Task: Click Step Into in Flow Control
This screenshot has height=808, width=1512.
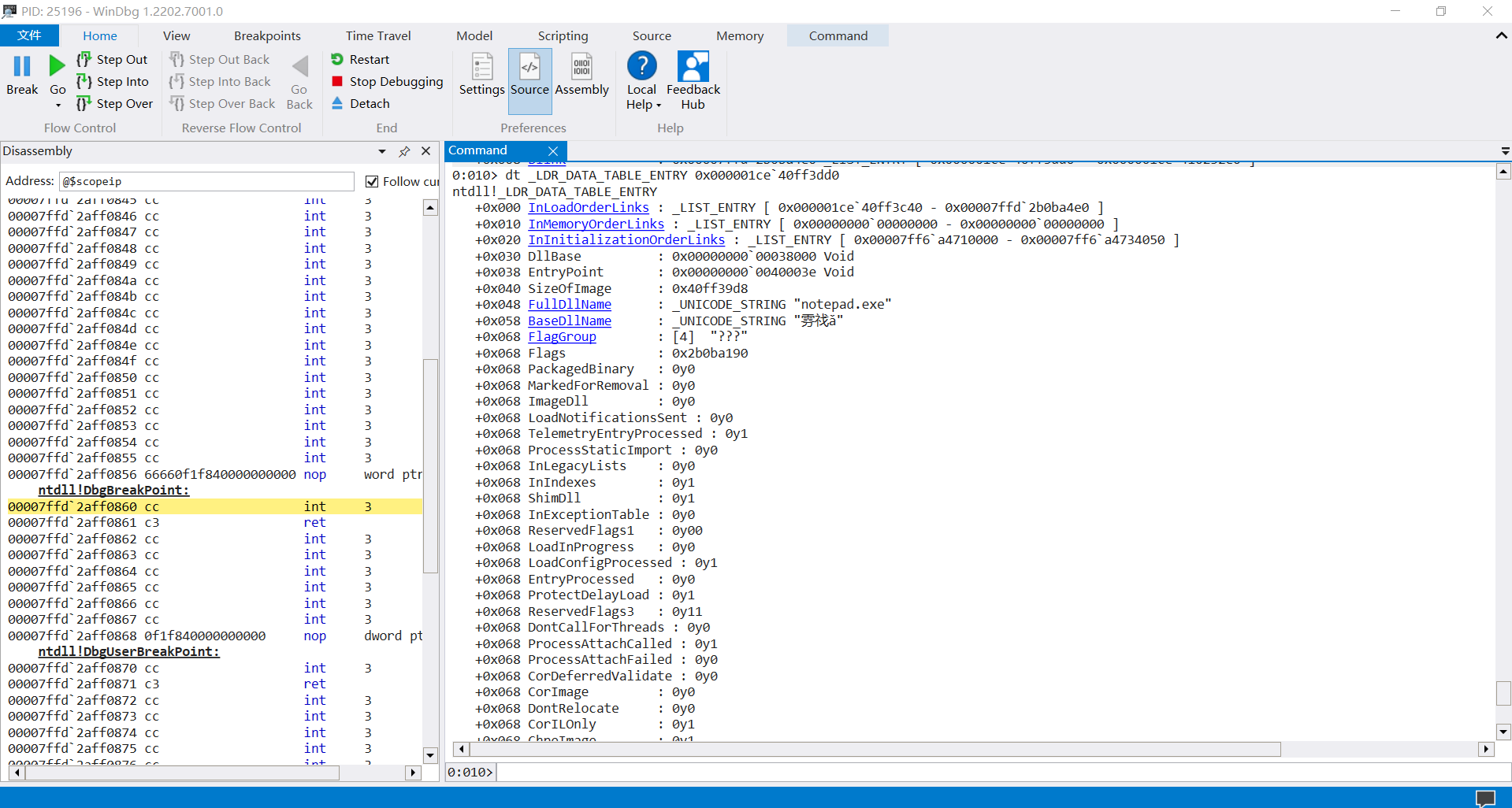Action: [x=112, y=81]
